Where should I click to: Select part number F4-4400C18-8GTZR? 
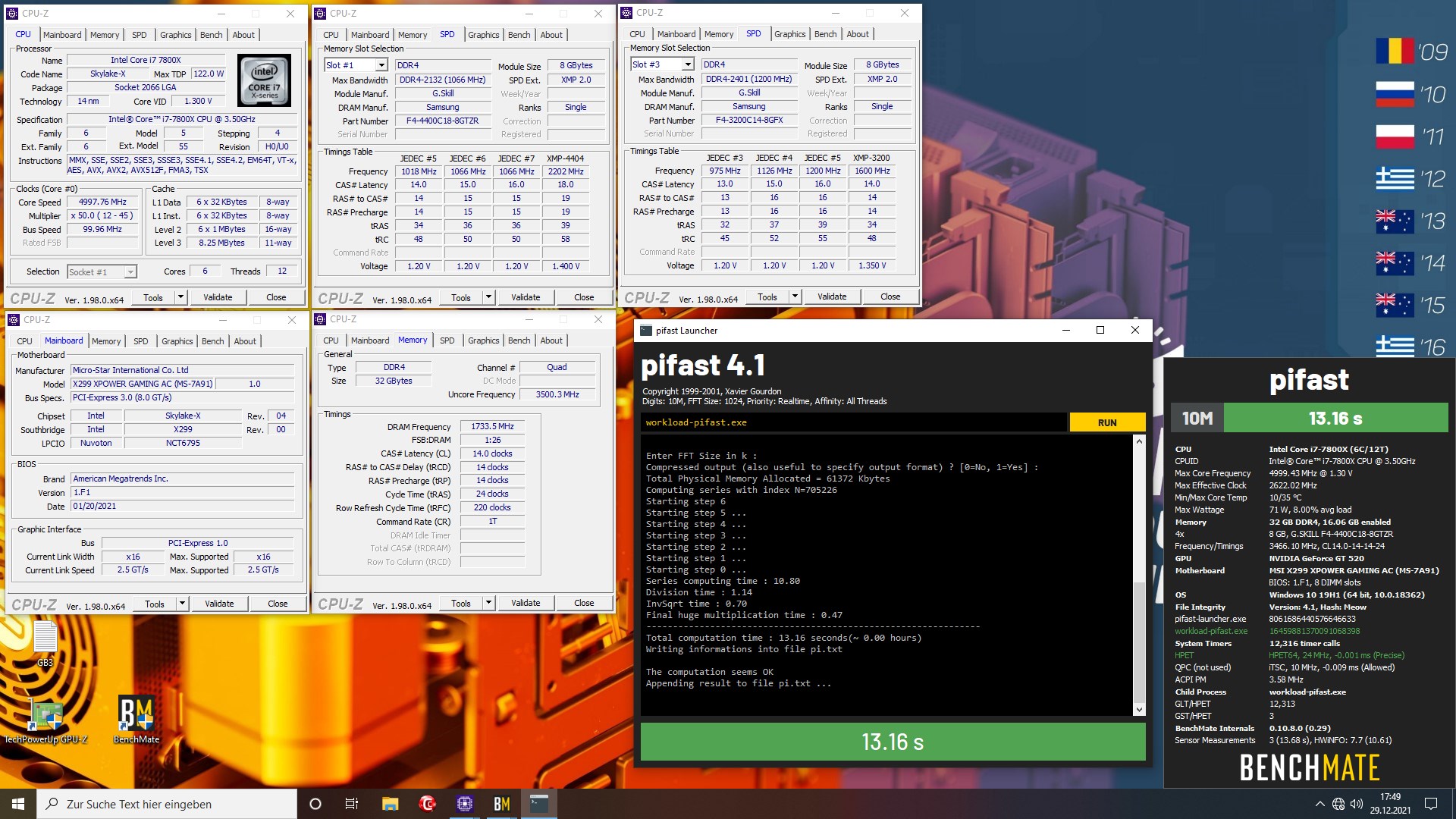pos(443,121)
